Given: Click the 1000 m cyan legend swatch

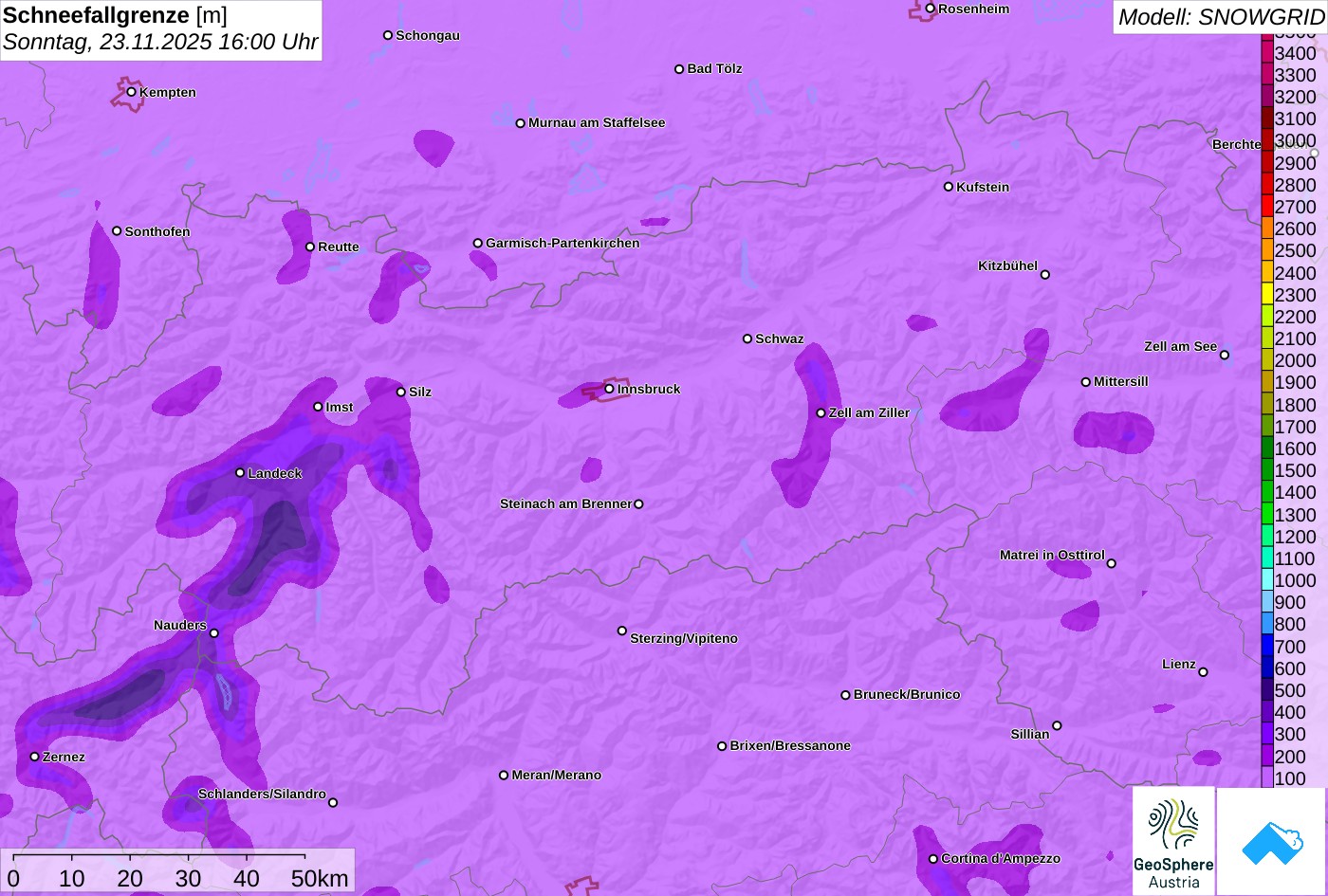Looking at the screenshot, I should (1267, 580).
